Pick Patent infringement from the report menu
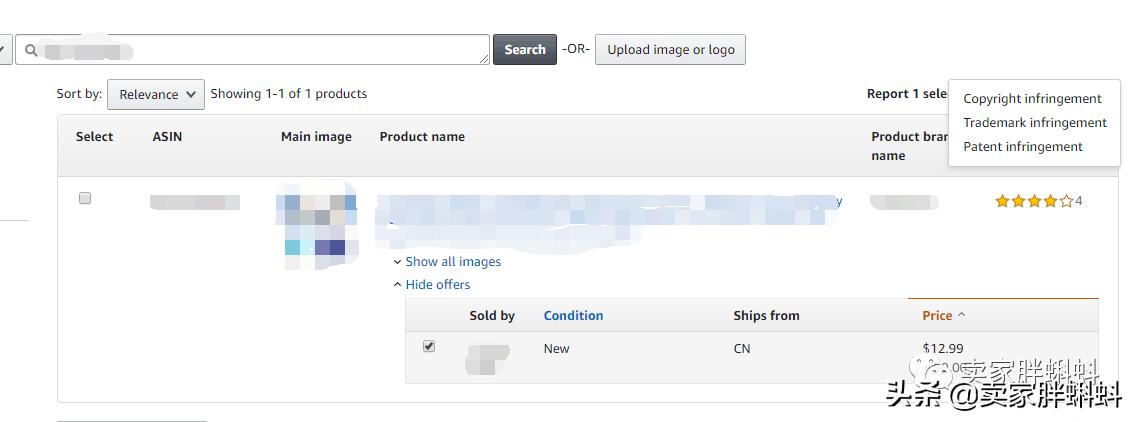The image size is (1136, 422). (x=1023, y=147)
